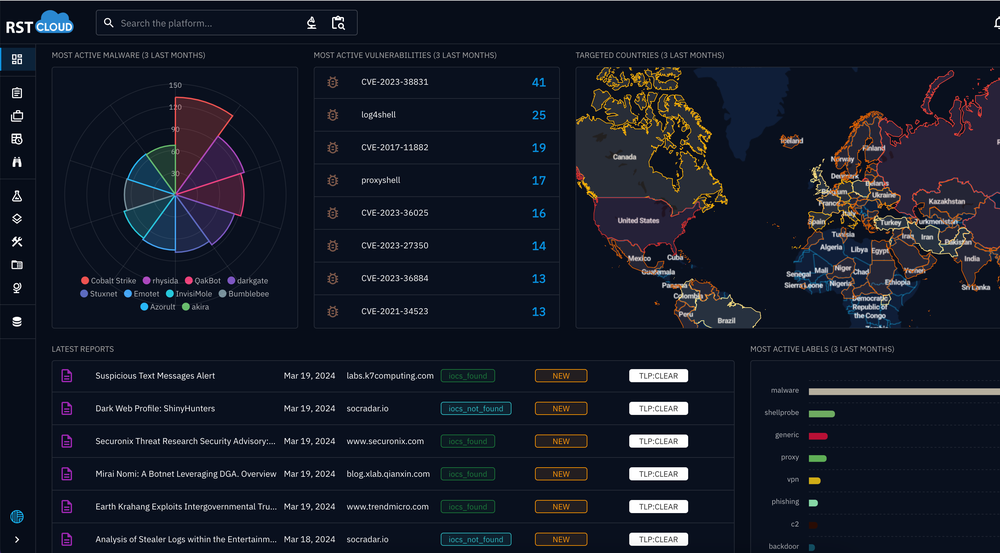Click the iocs_not_found tag on ShinyHunters row

point(476,408)
